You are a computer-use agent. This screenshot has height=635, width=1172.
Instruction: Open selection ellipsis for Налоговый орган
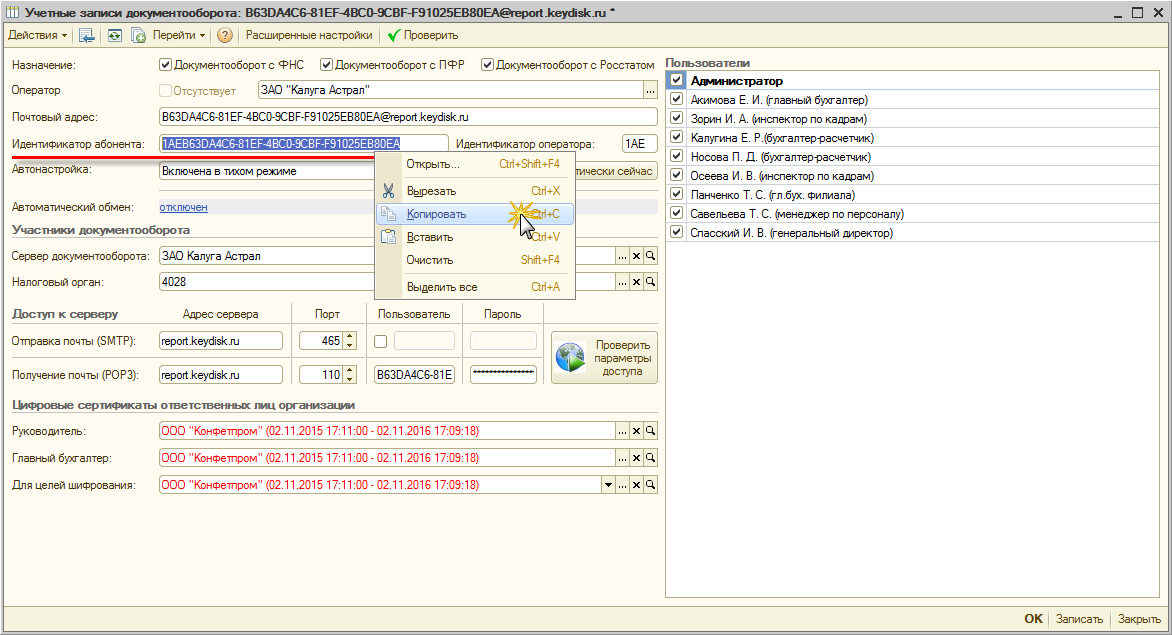coord(622,282)
